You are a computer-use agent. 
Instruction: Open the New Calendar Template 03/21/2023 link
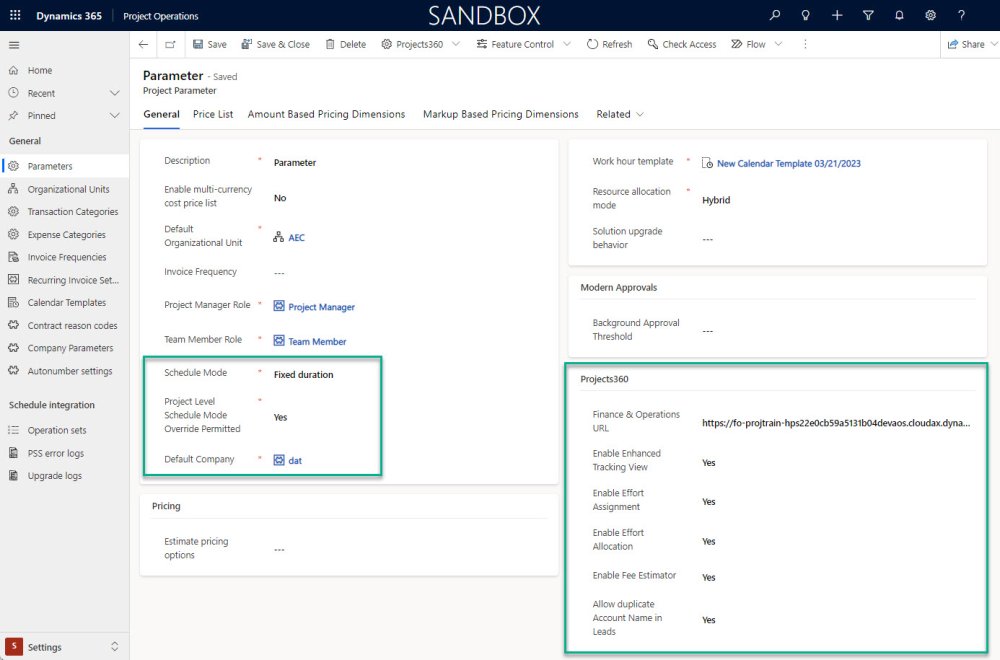[789, 163]
